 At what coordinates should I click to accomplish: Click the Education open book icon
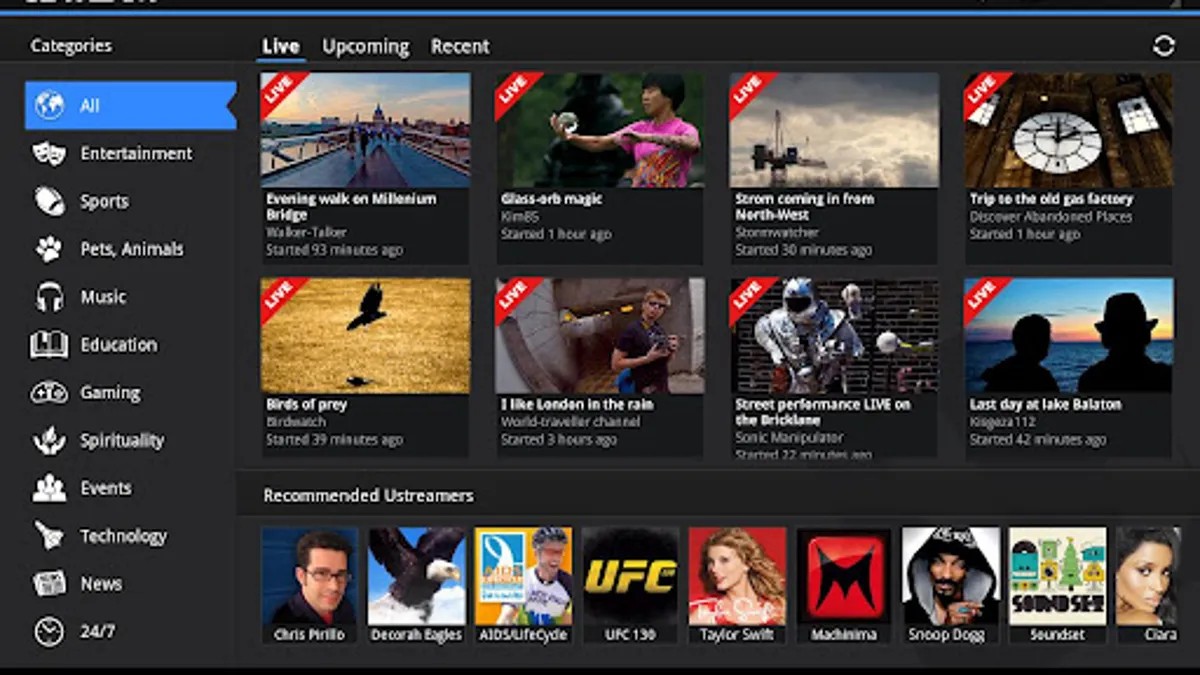point(49,345)
